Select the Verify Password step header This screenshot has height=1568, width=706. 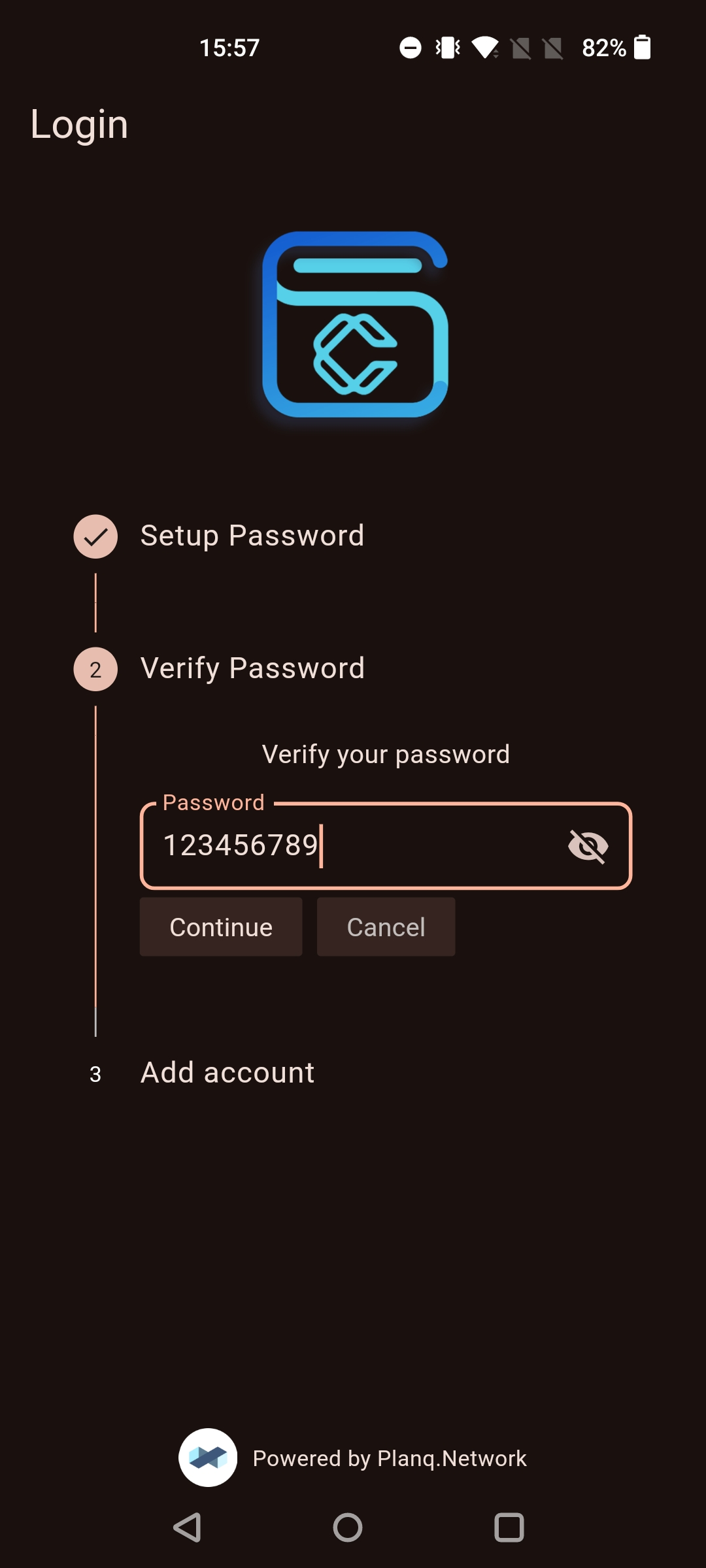click(x=252, y=668)
